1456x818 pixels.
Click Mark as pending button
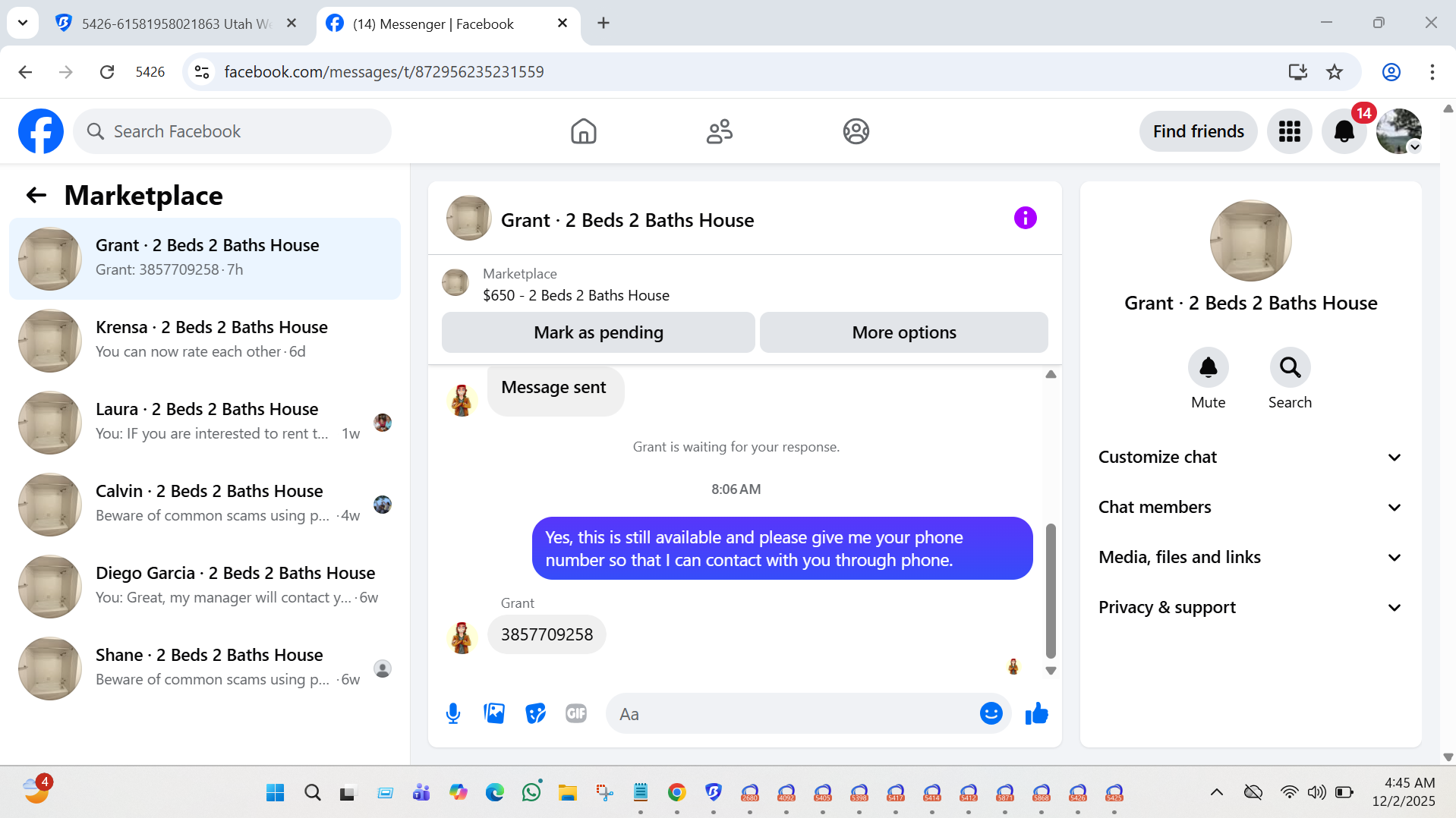point(598,332)
